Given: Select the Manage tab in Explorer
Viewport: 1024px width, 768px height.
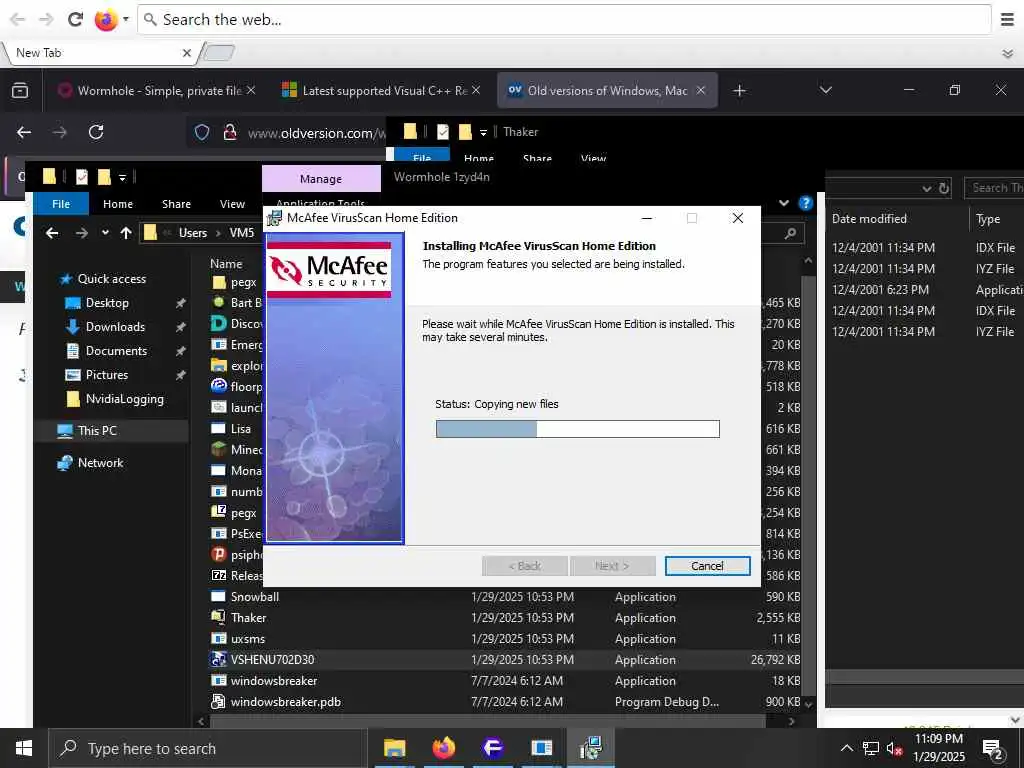Looking at the screenshot, I should pos(321,179).
